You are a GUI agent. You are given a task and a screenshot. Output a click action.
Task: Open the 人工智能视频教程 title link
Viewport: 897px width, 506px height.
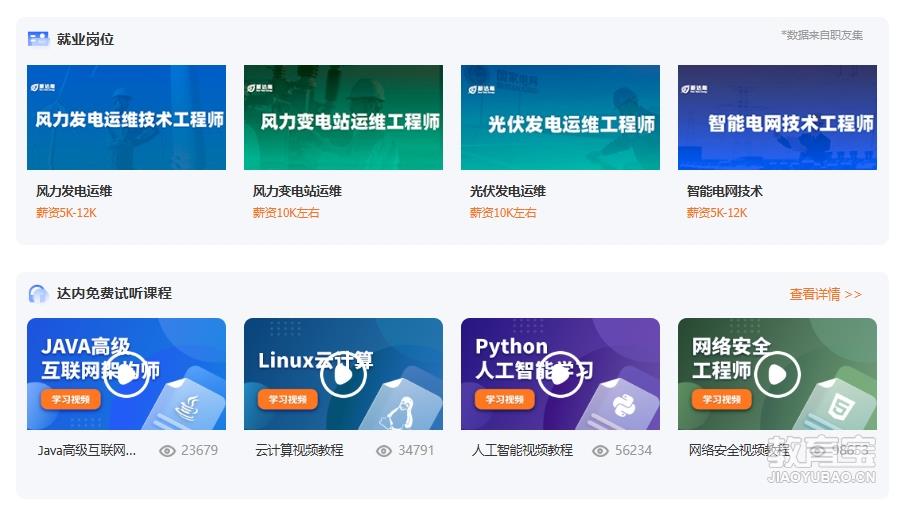click(x=522, y=451)
